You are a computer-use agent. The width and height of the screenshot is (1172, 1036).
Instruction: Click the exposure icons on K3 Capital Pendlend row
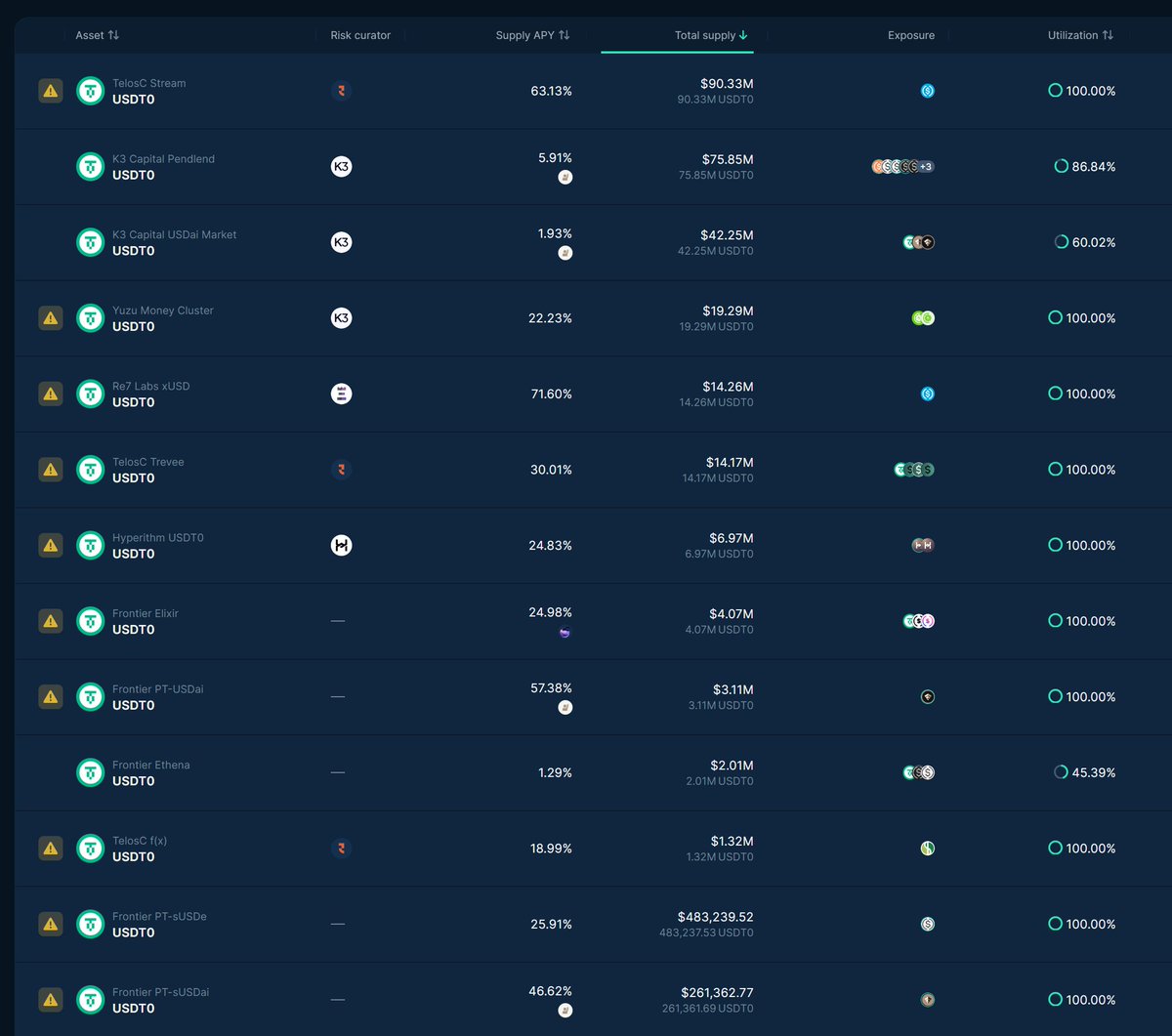coord(903,167)
